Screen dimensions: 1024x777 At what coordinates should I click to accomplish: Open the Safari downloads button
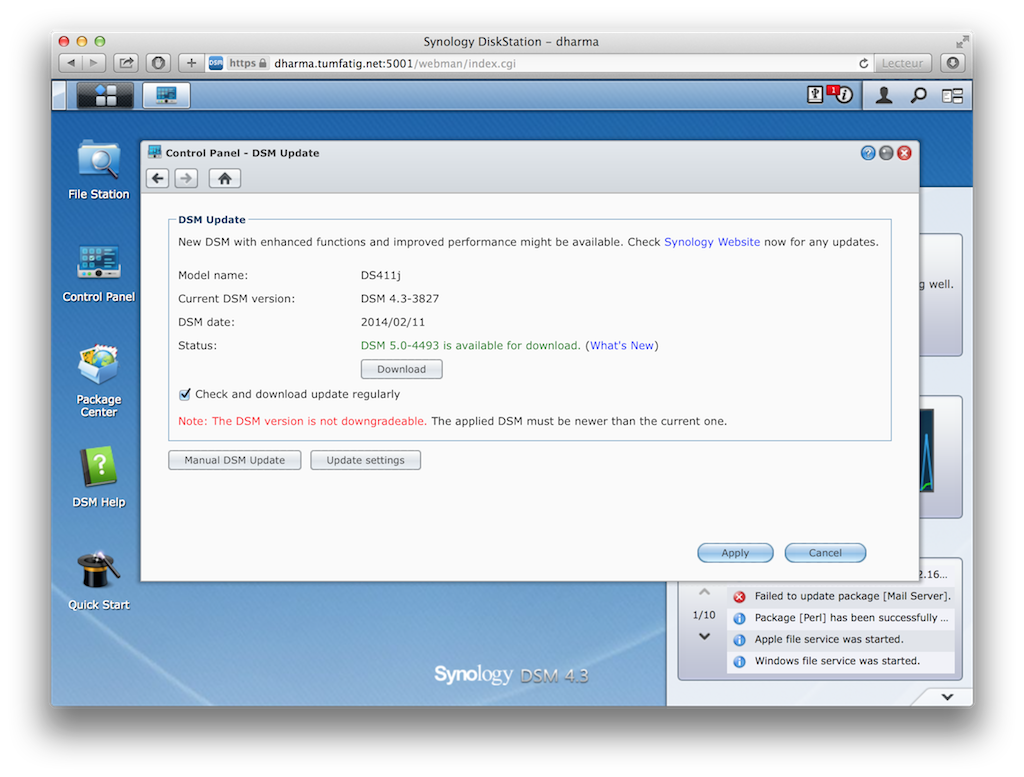pos(953,63)
